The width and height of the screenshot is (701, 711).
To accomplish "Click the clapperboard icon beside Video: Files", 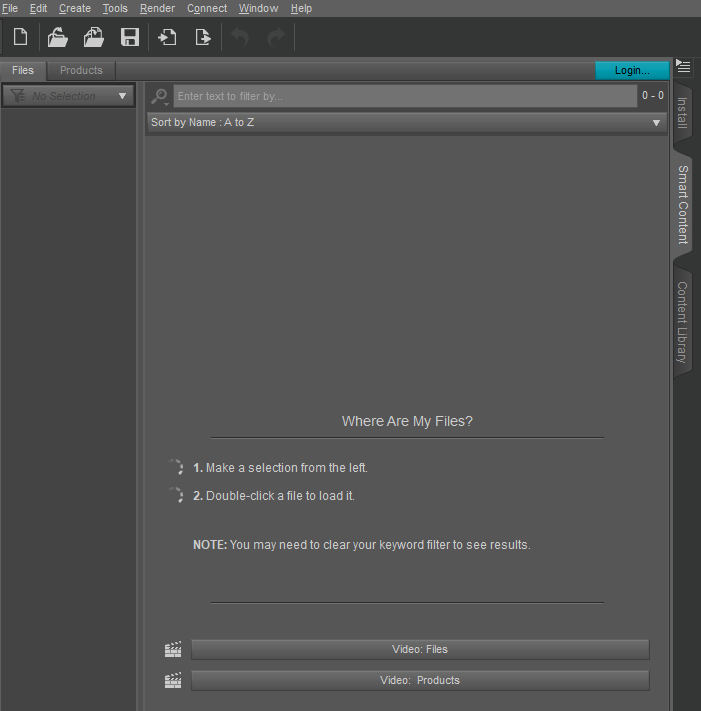I will coord(173,649).
